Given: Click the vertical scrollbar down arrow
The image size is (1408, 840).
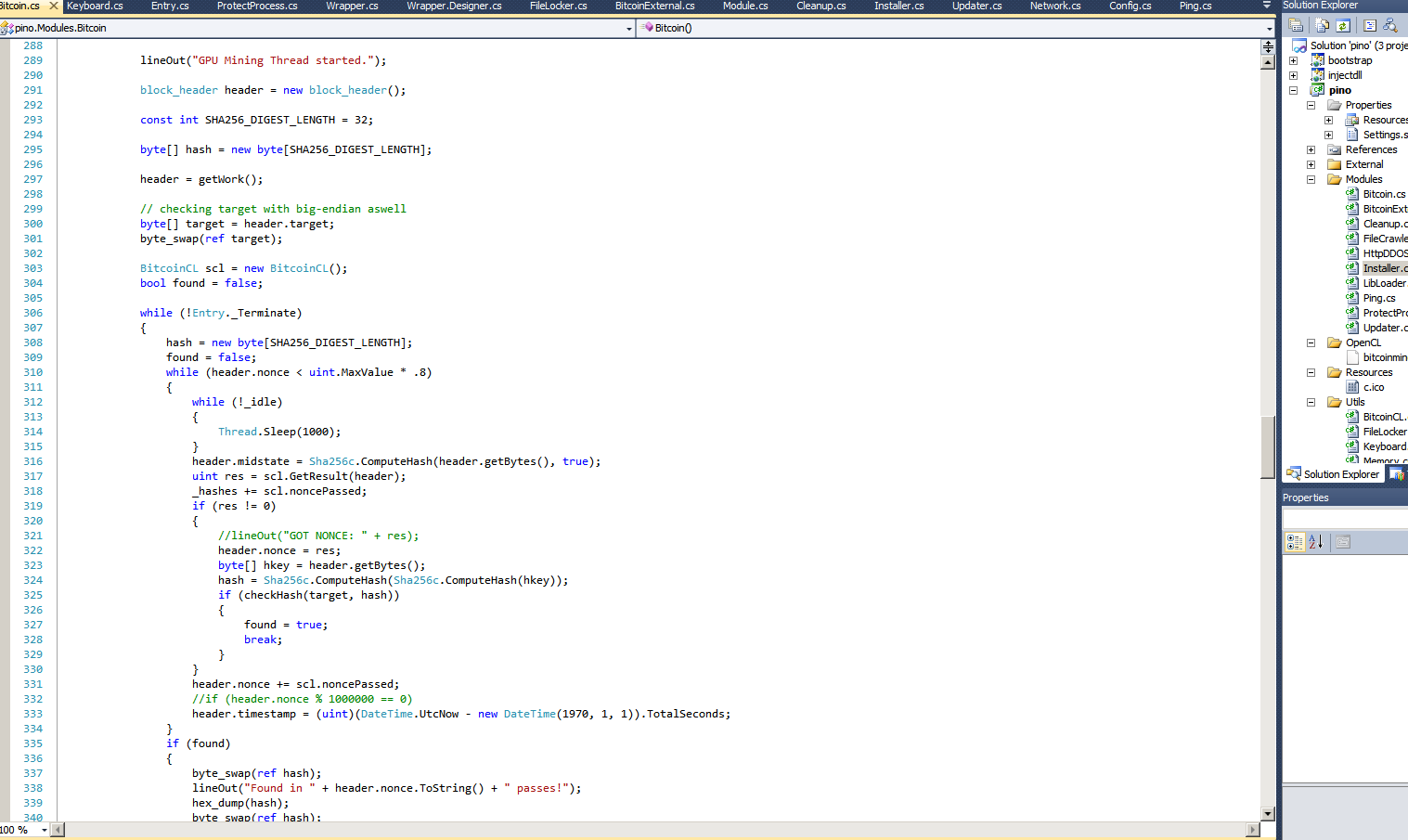Looking at the screenshot, I should click(x=1268, y=814).
